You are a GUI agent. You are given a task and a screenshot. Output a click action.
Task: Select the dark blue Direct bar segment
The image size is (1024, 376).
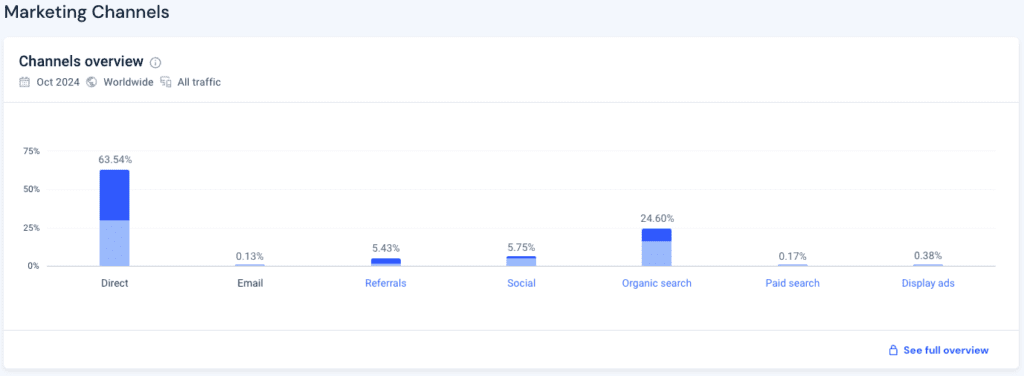[x=114, y=195]
